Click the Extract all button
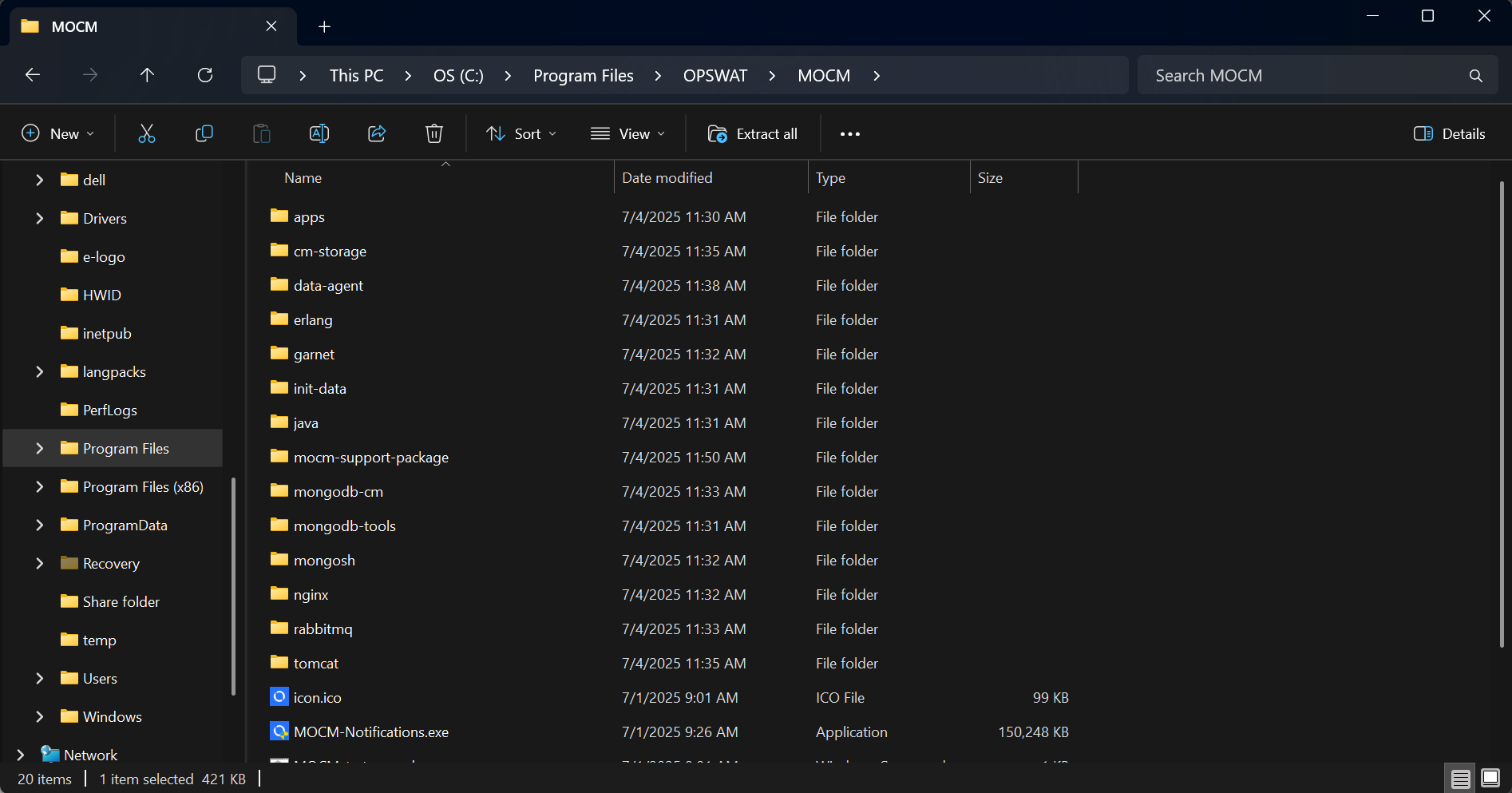 [752, 133]
